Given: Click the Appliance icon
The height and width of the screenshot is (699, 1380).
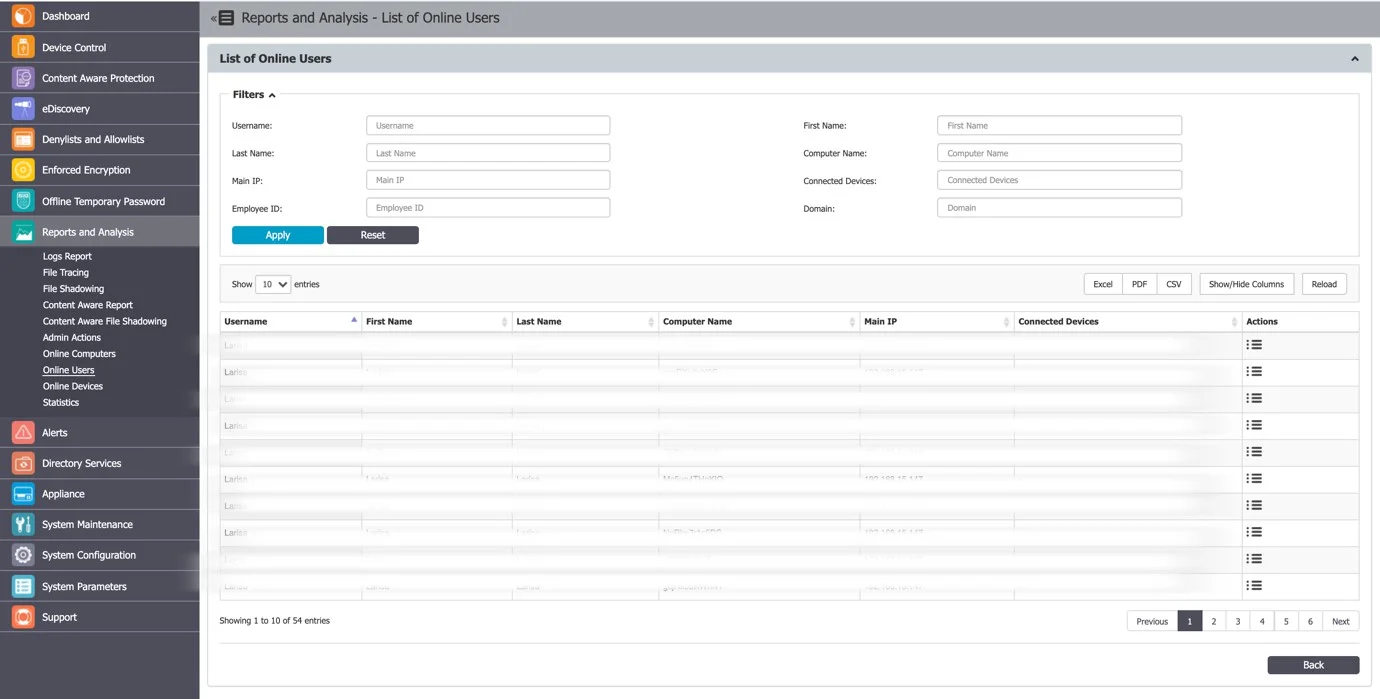Looking at the screenshot, I should coord(23,494).
